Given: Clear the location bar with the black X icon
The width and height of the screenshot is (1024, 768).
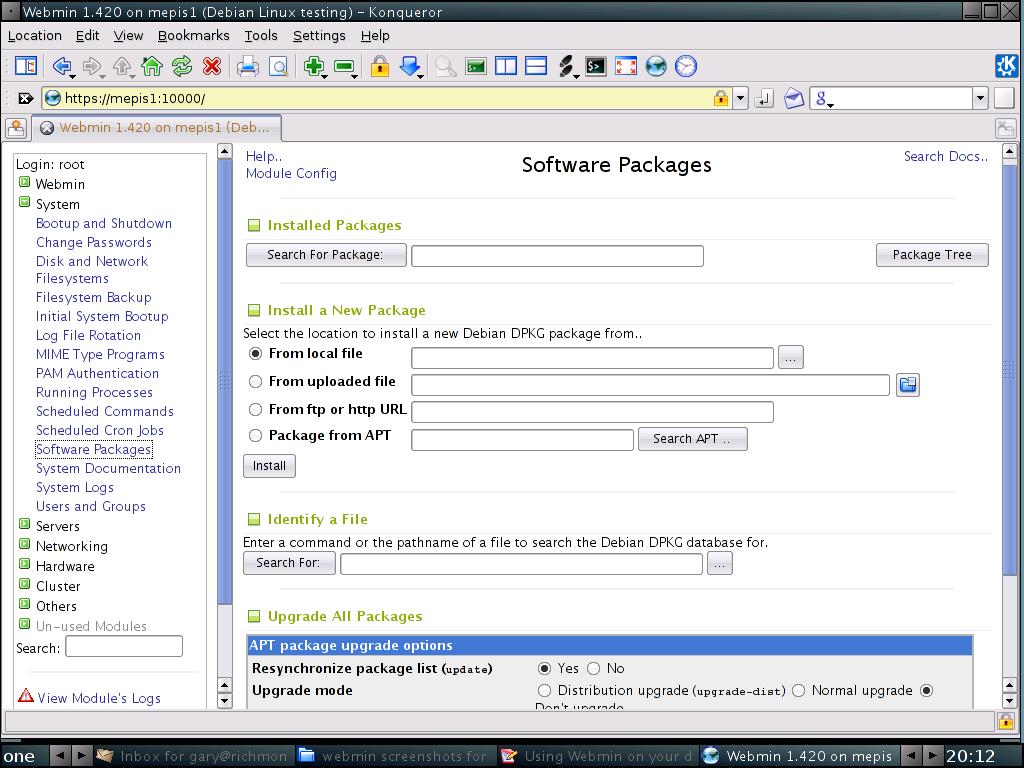Looking at the screenshot, I should [x=25, y=99].
